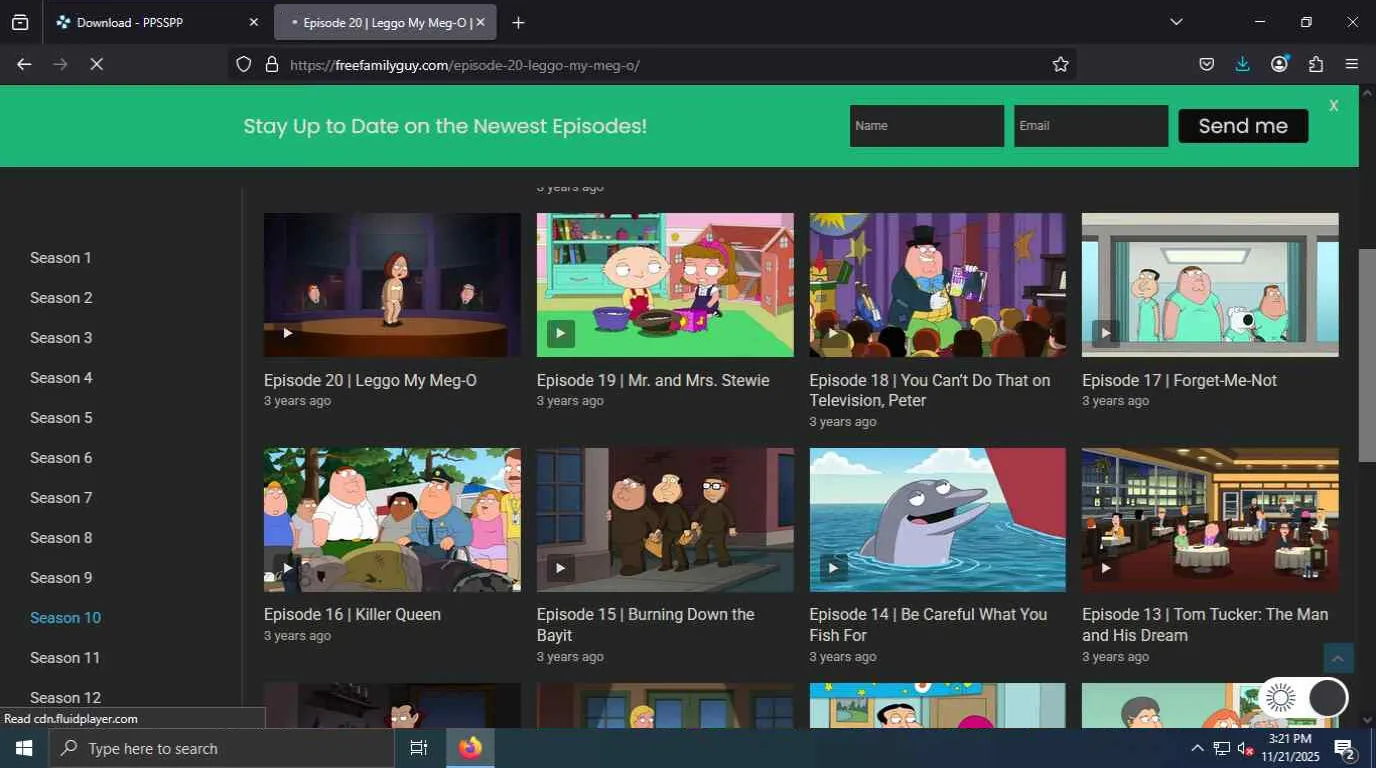Focus the Name field in the banner
The height and width of the screenshot is (768, 1376).
pos(927,126)
